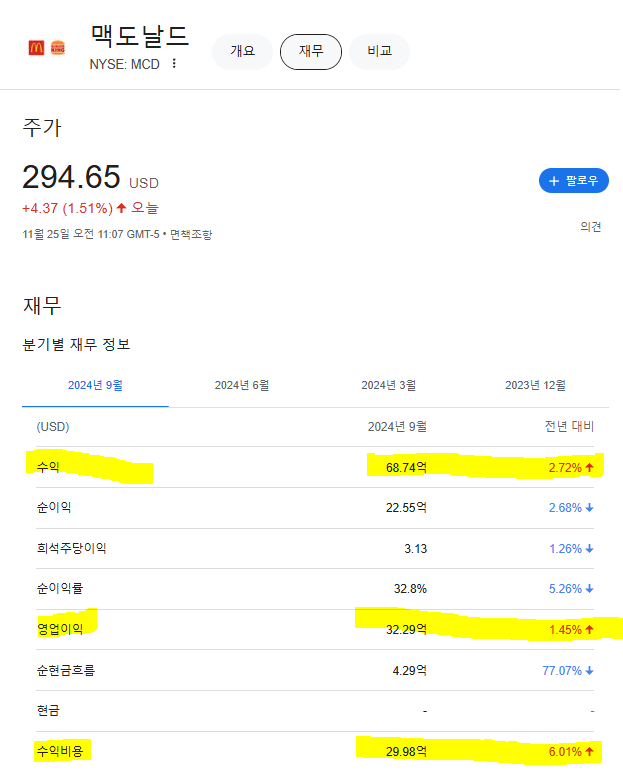Select the 2024년 3월 quarter tab

tap(389, 386)
